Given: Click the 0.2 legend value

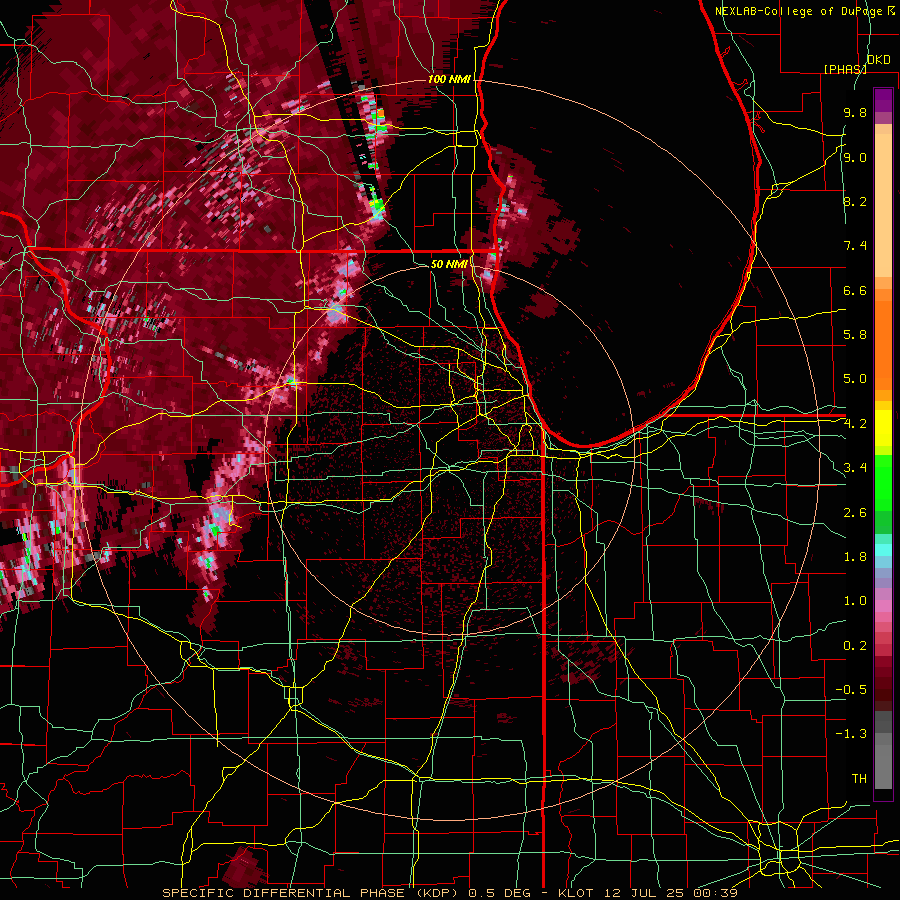Looking at the screenshot, I should 855,646.
